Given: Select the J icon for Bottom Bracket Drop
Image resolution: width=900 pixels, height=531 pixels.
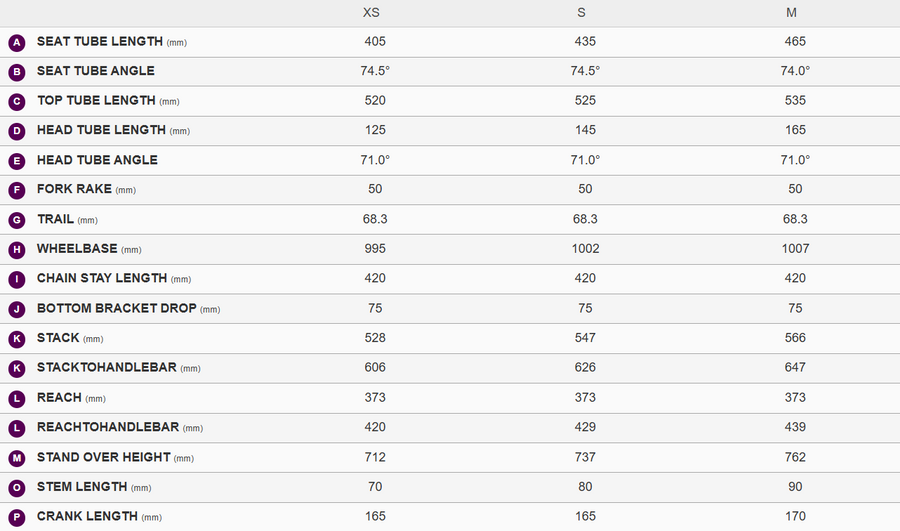Looking at the screenshot, I should pyautogui.click(x=17, y=309).
